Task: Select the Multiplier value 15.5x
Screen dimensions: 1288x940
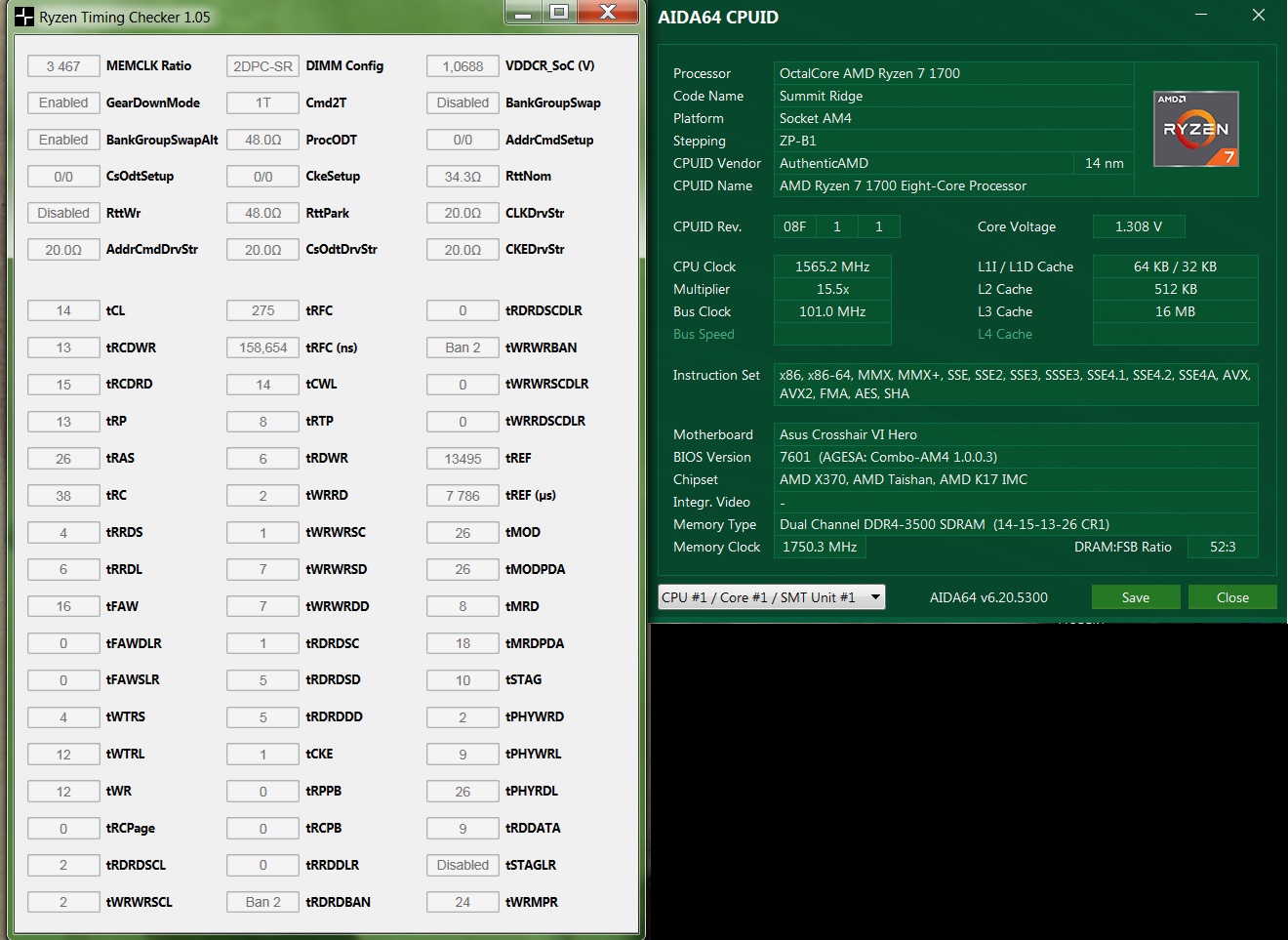Action: pyautogui.click(x=832, y=289)
